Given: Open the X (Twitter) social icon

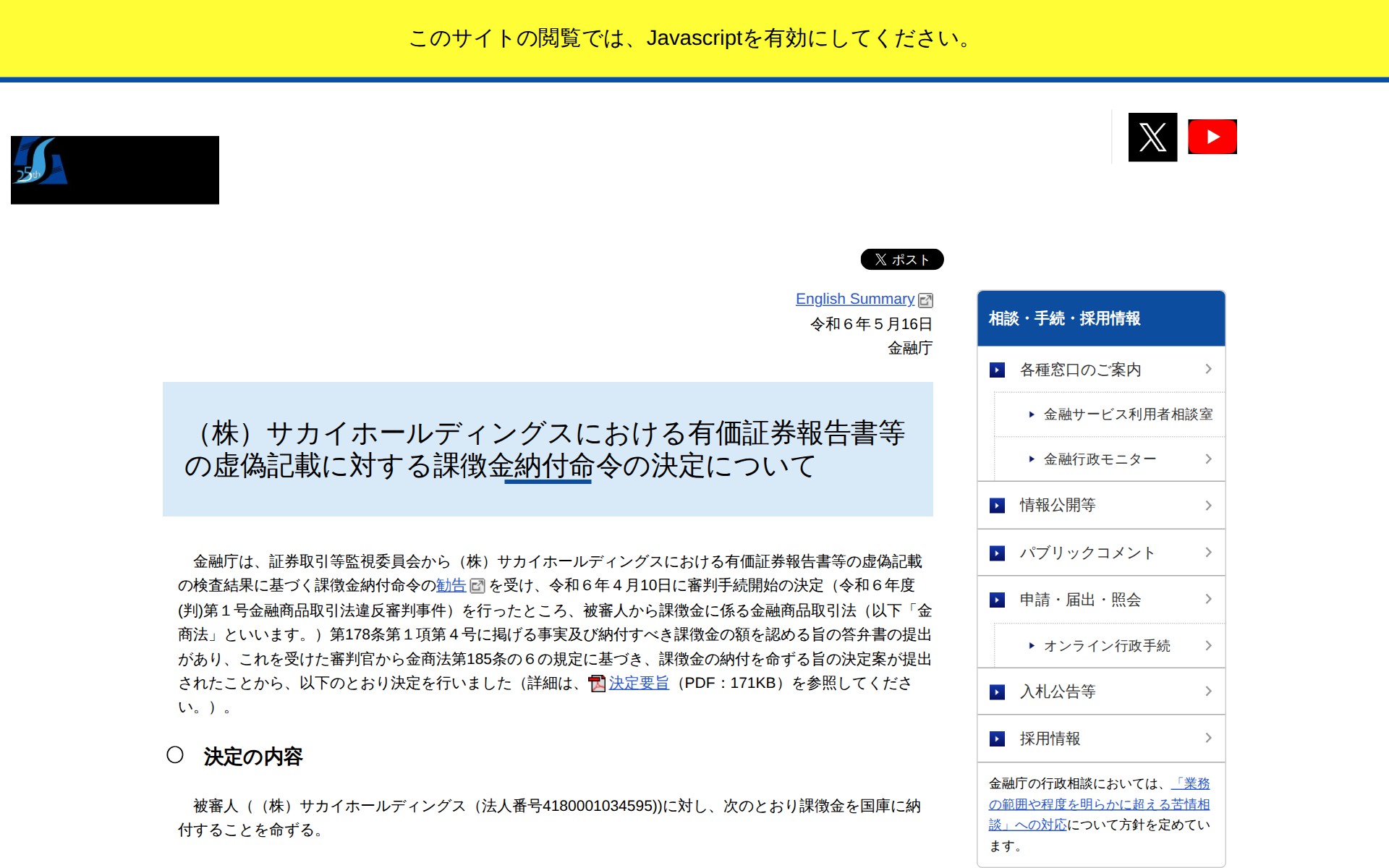Looking at the screenshot, I should pos(1152,137).
